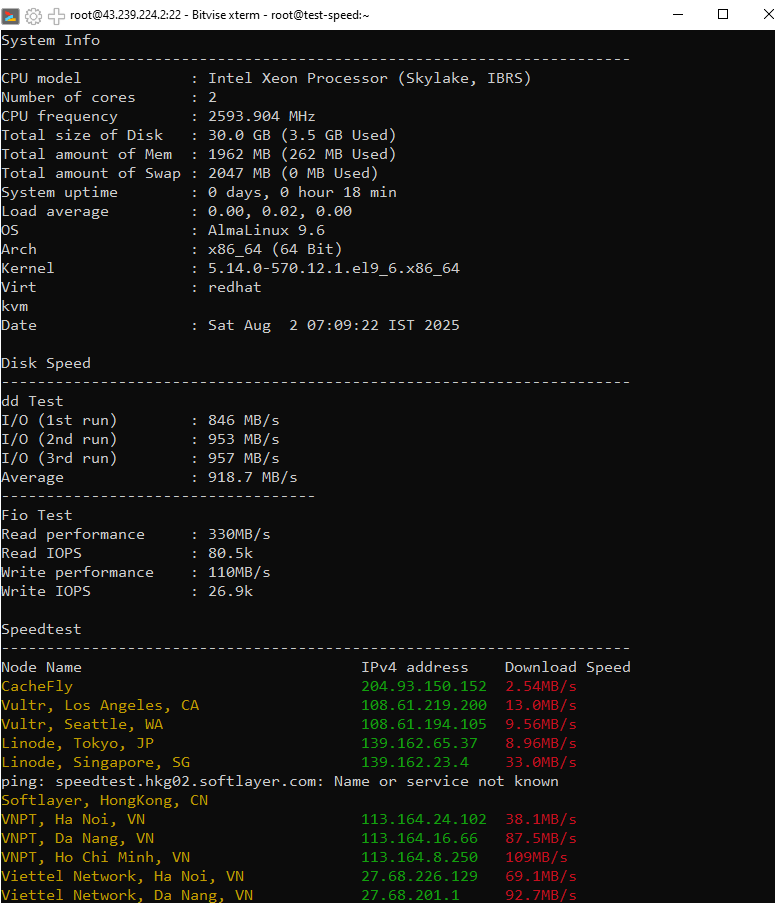Click the Download Speed column header

click(x=567, y=667)
